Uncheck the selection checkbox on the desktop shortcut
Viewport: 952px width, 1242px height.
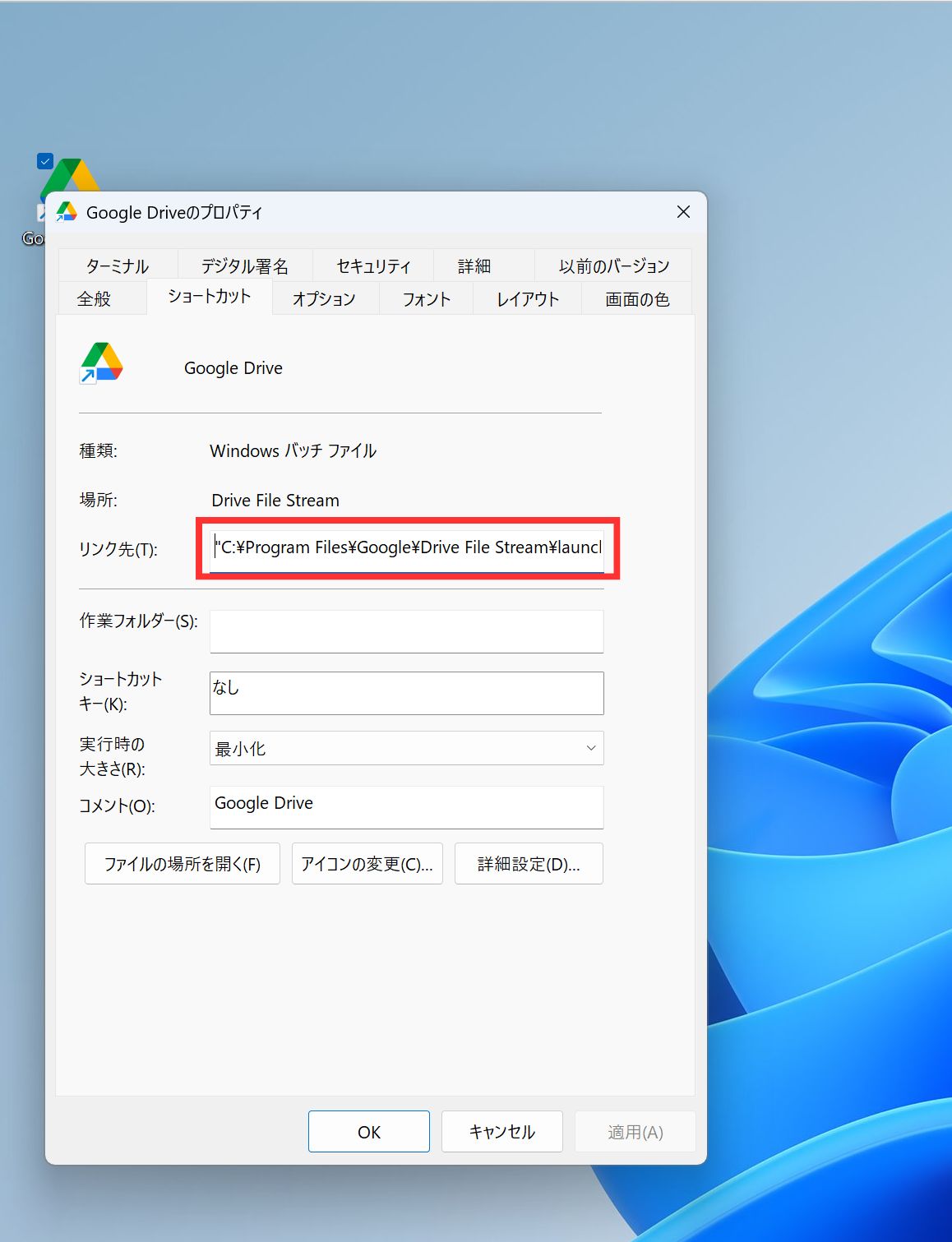(x=44, y=161)
